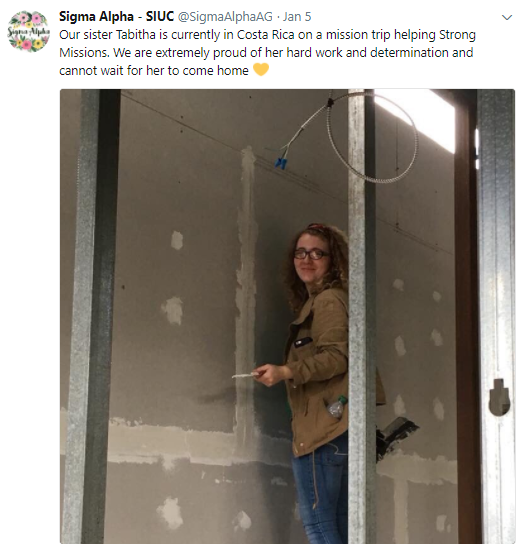Visit the @SigmaAlphaAG handle
The image size is (518, 544).
coord(225,17)
